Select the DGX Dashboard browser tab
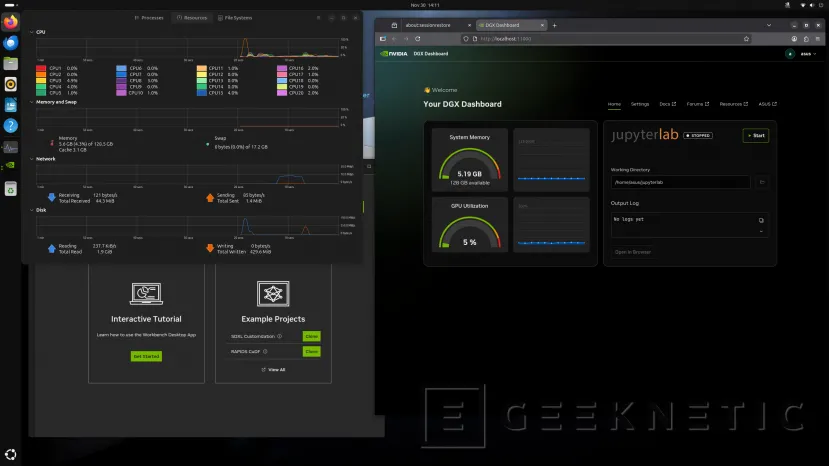829x466 pixels. pos(512,25)
